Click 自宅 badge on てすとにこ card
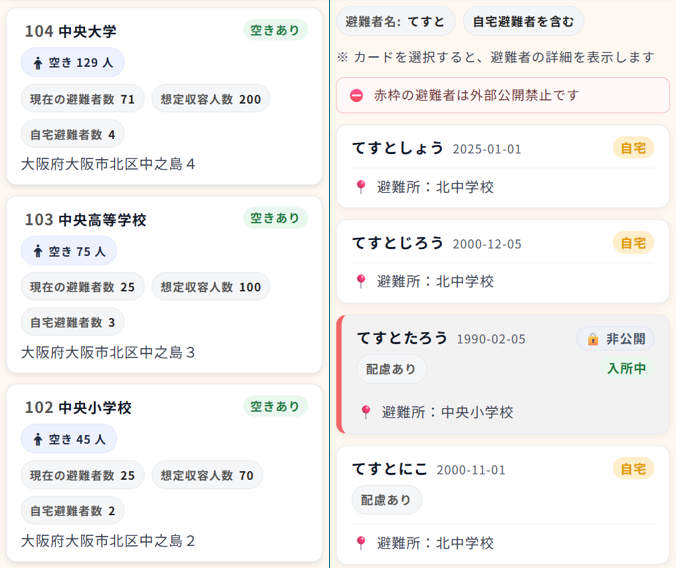This screenshot has width=676, height=568. (x=633, y=469)
